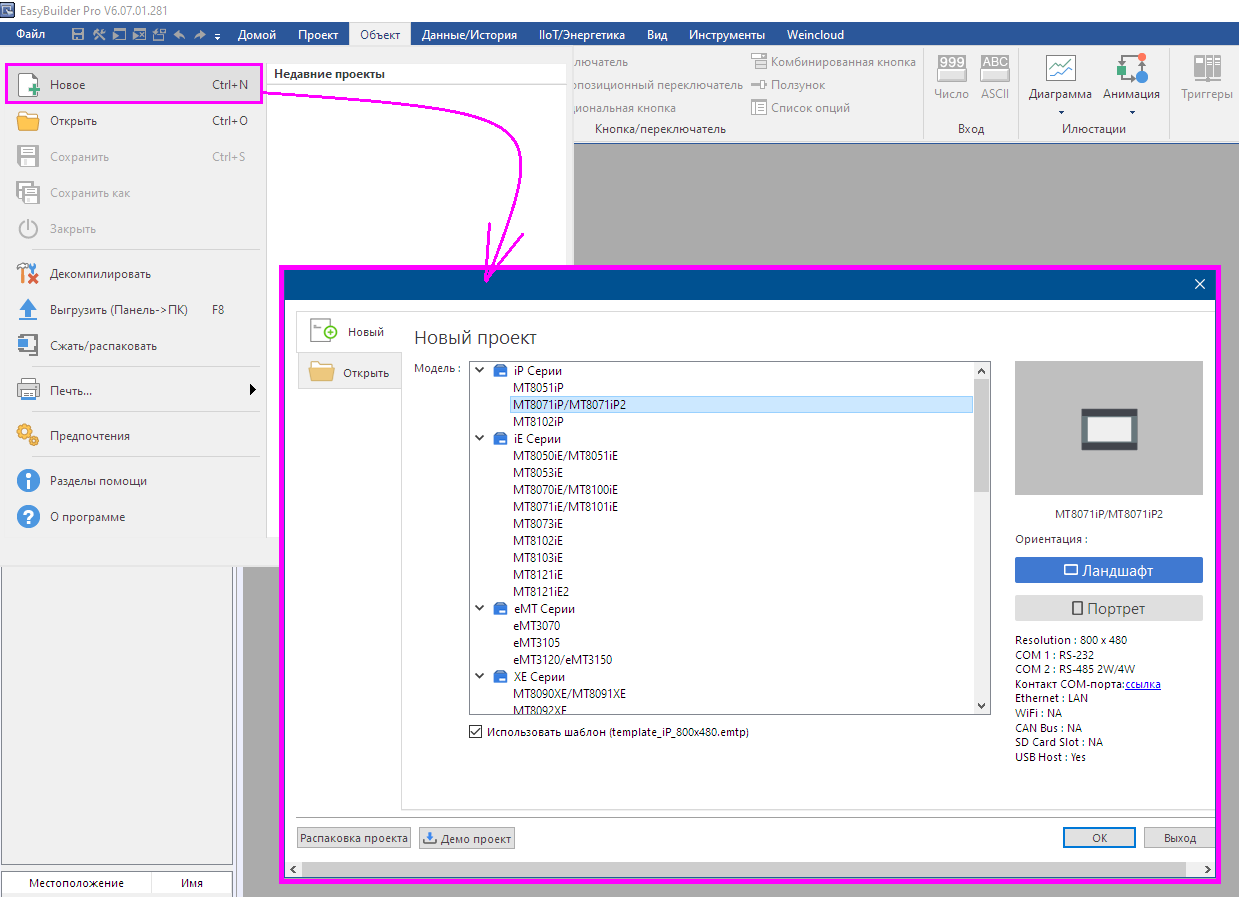The width and height of the screenshot is (1239, 897).
Task: Click the hammer-and-wrench tools icon in the title toolbar
Action: pyautogui.click(x=99, y=34)
